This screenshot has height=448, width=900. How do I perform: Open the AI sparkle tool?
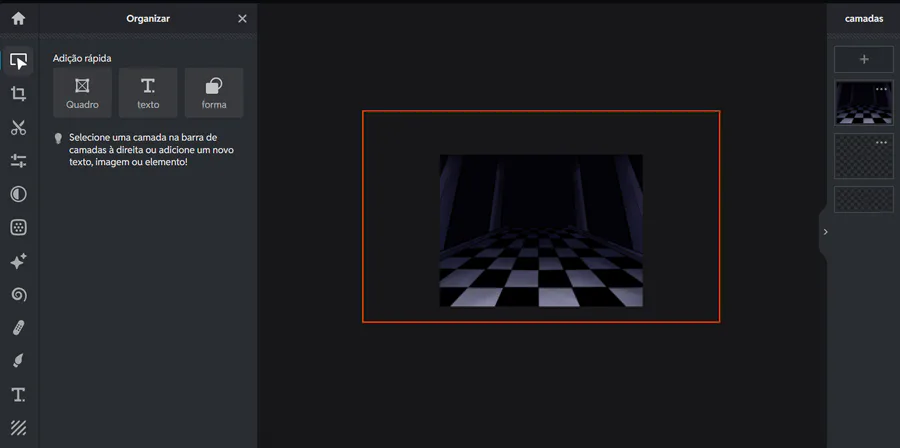[18, 261]
